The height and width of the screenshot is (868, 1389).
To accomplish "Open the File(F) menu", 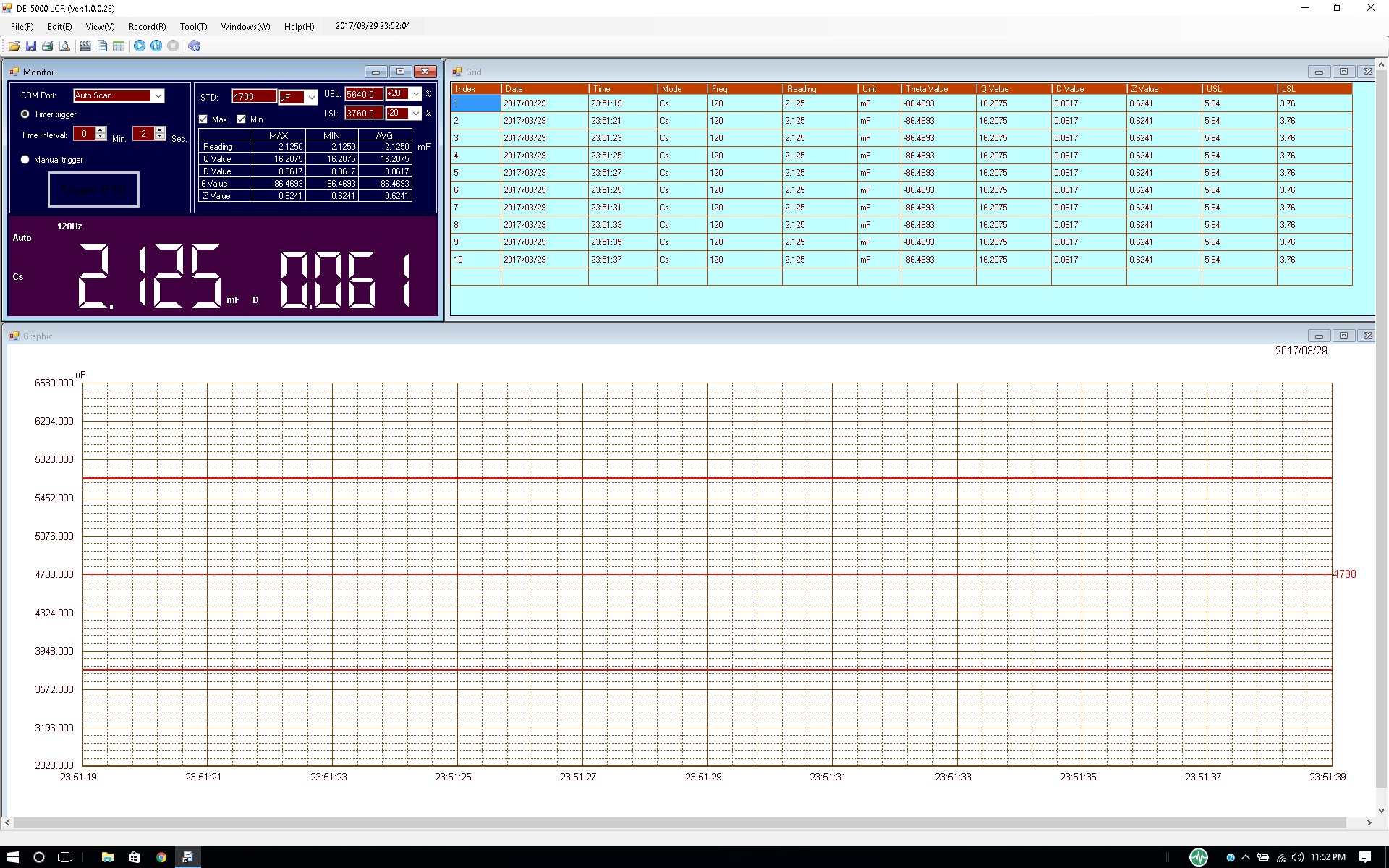I will point(22,27).
